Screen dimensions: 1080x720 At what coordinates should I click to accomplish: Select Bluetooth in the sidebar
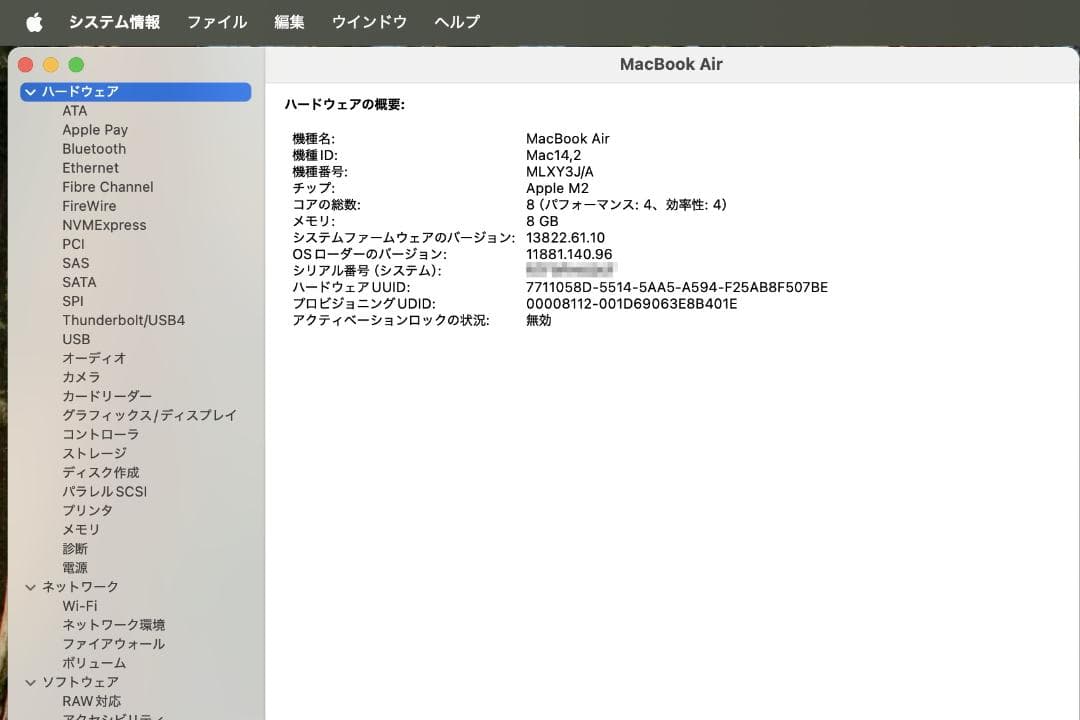pyautogui.click(x=94, y=148)
